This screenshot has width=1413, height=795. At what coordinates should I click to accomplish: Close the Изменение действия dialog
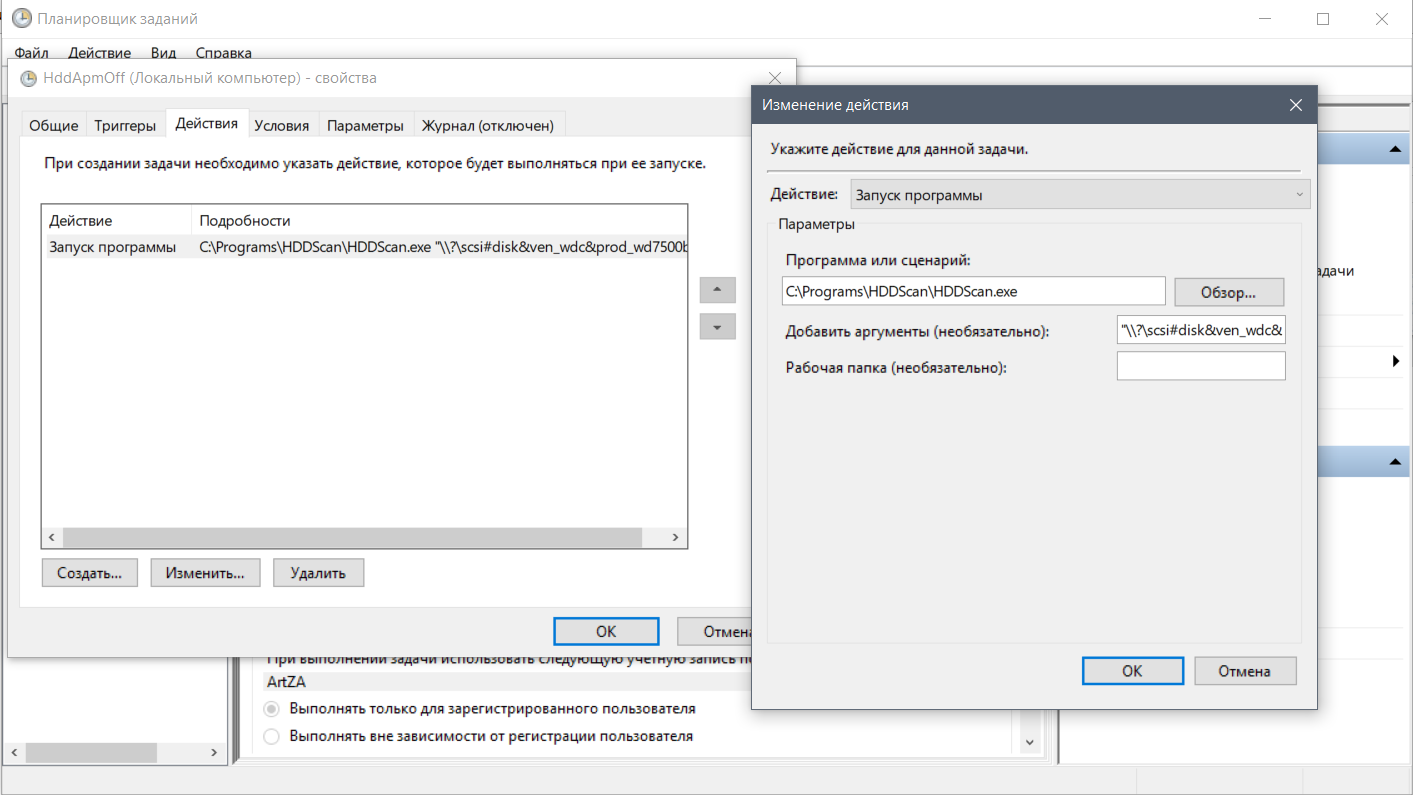[1296, 105]
